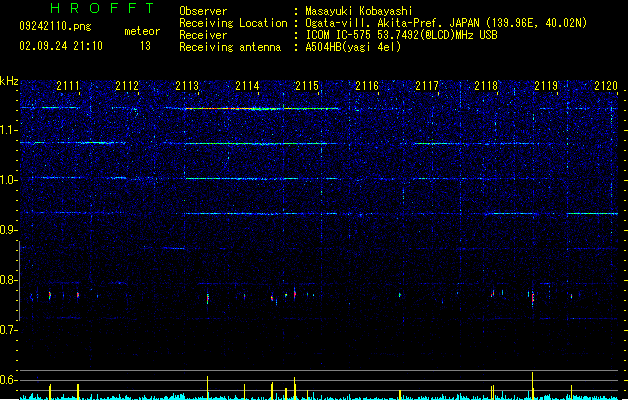
Task: Click the date stamp 02.09.24 21:10
Action: [x=61, y=46]
